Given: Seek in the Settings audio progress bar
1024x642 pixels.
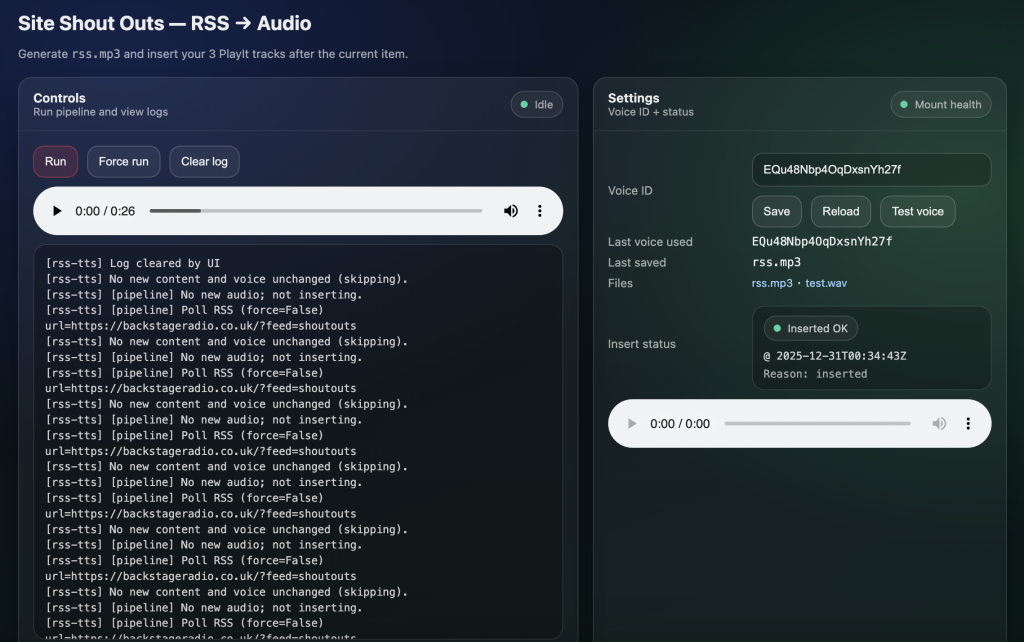Looking at the screenshot, I should click(817, 424).
